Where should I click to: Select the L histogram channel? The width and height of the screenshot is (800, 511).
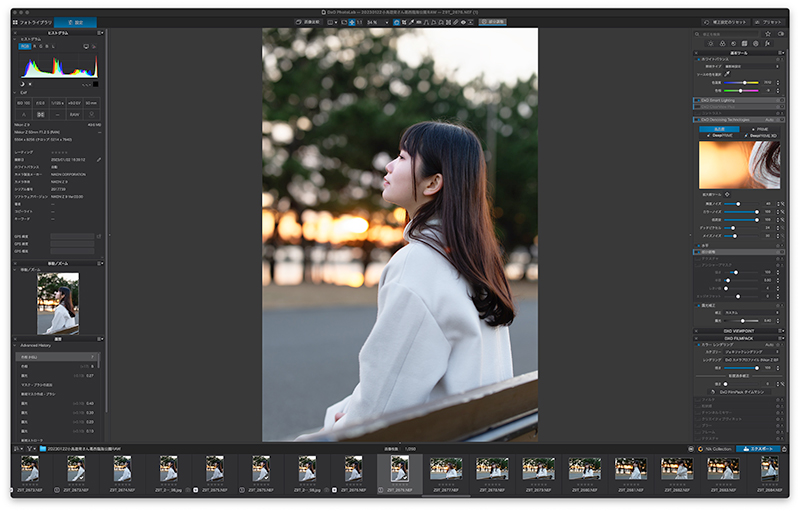[54, 46]
